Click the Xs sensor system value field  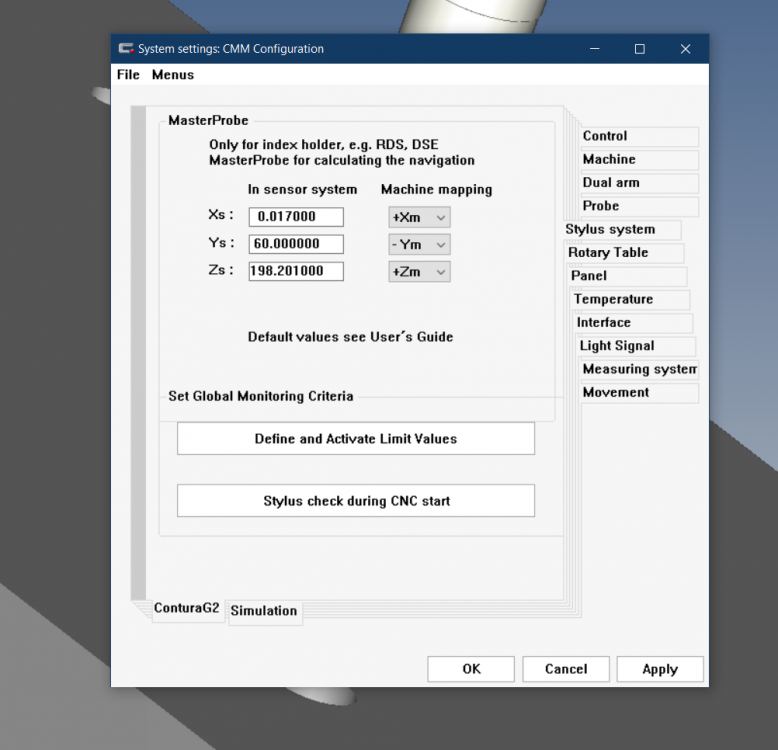(296, 217)
